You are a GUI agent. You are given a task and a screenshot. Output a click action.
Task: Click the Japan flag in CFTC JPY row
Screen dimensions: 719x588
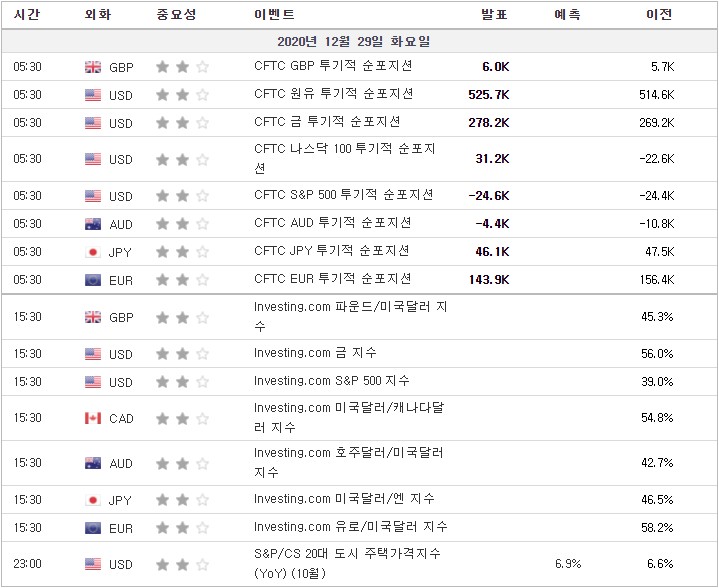(x=93, y=252)
